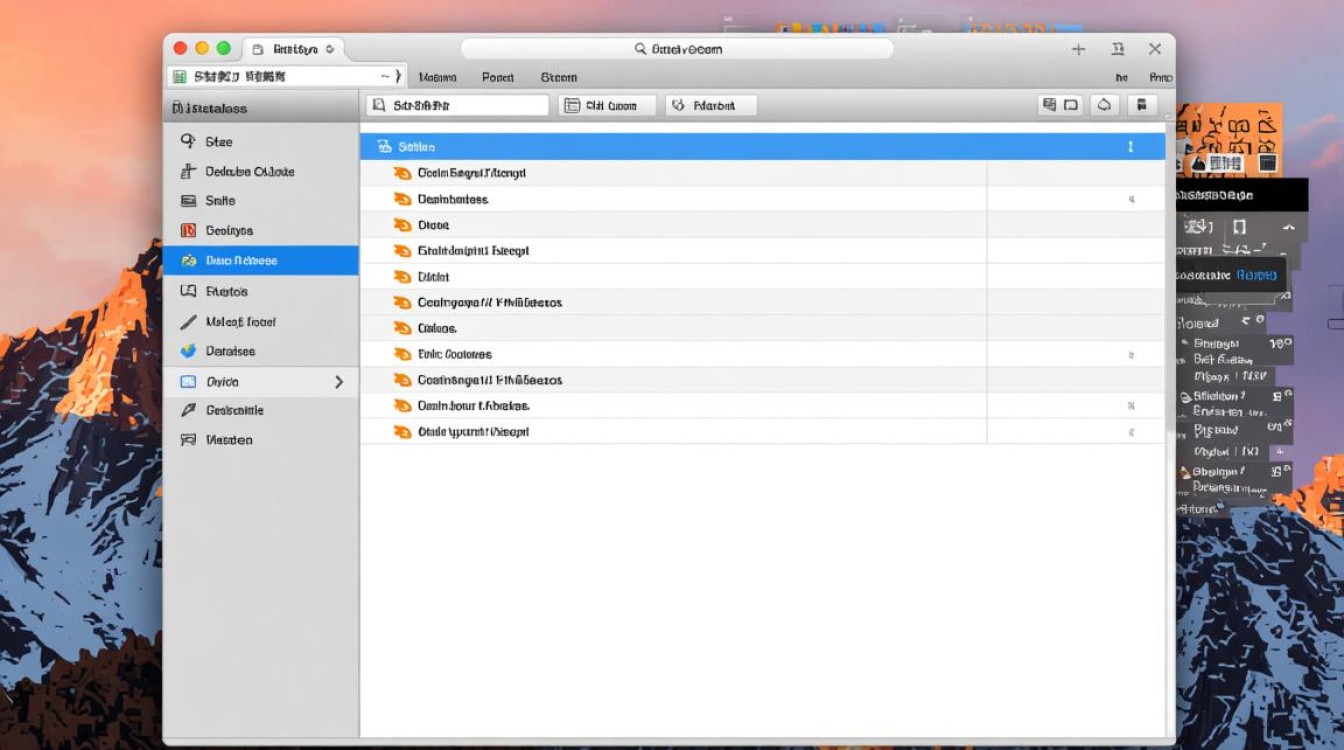This screenshot has width=1344, height=750.
Task: Select the red icon sidebar entry
Action: coord(188,231)
